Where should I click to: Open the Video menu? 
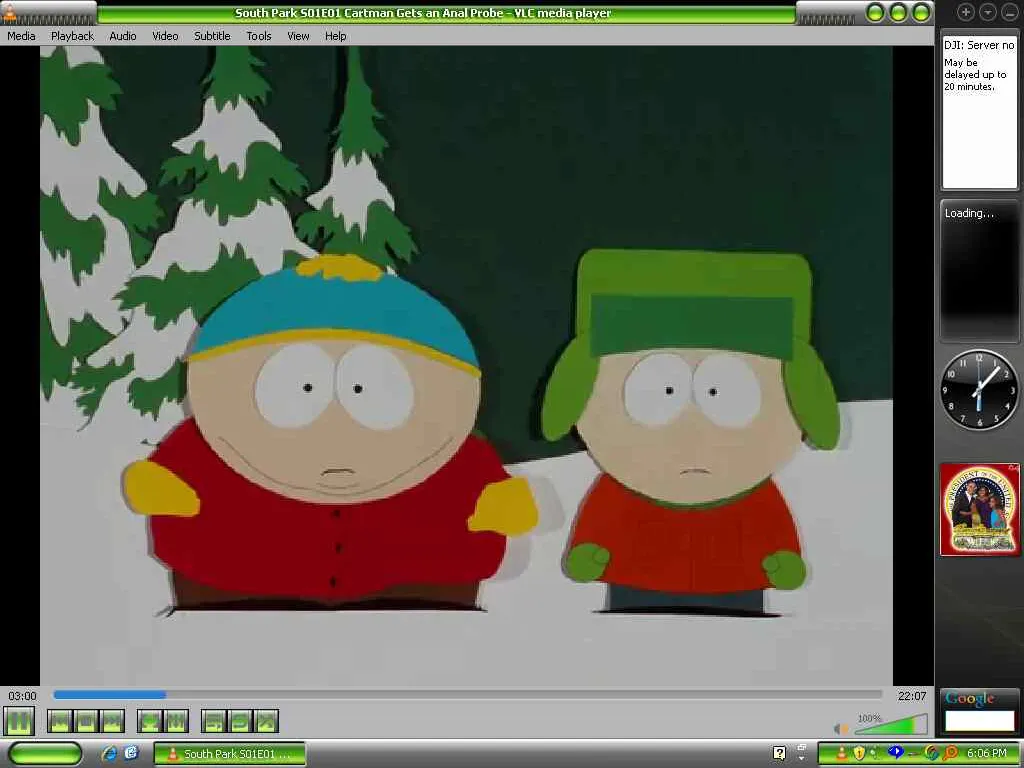coord(165,36)
